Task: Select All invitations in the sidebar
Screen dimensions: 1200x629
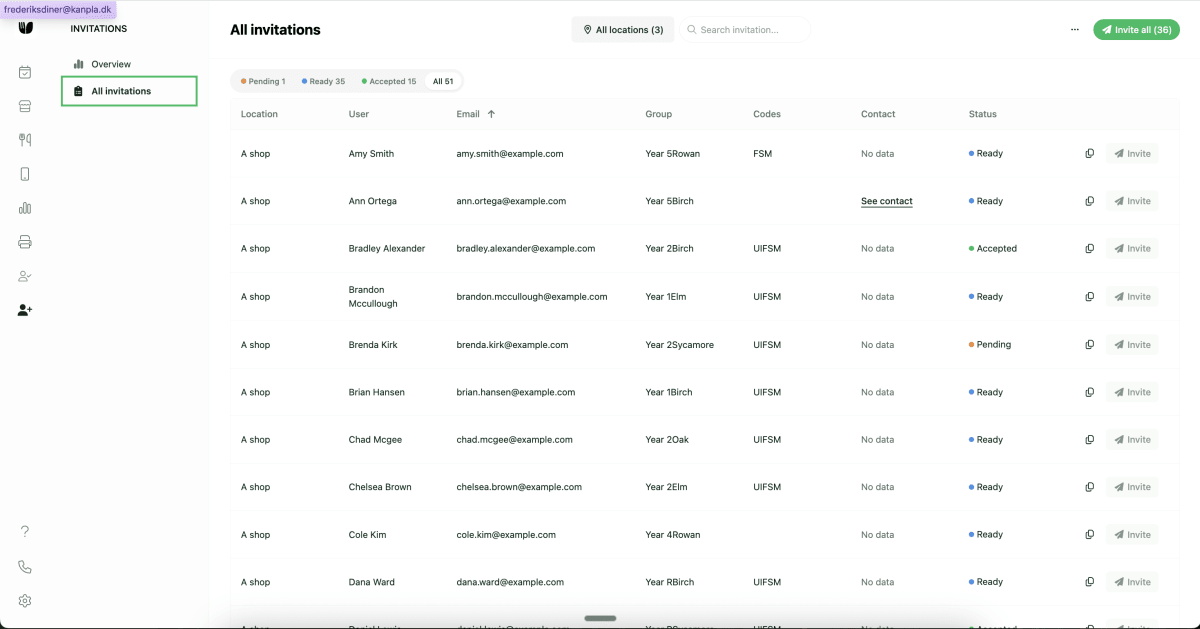Action: [121, 91]
